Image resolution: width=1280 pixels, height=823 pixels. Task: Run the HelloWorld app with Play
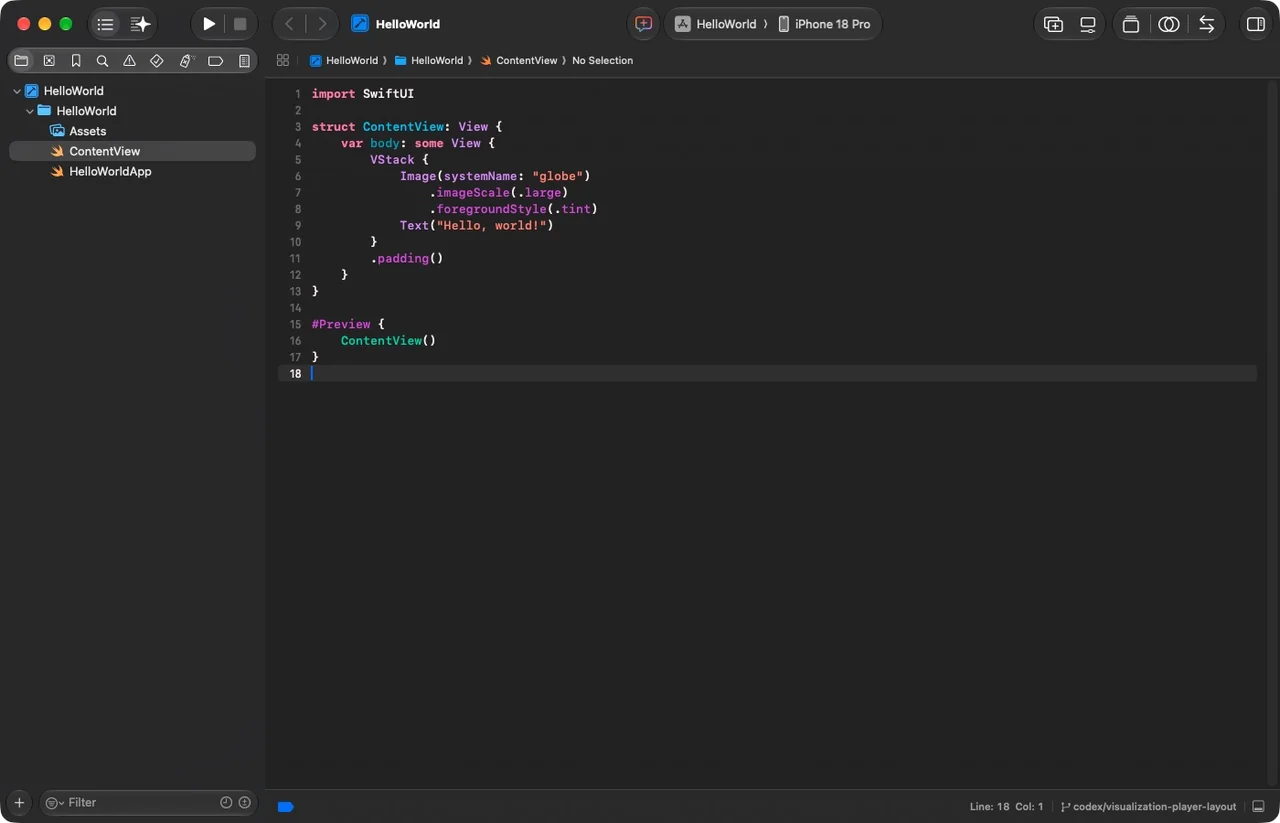tap(209, 24)
